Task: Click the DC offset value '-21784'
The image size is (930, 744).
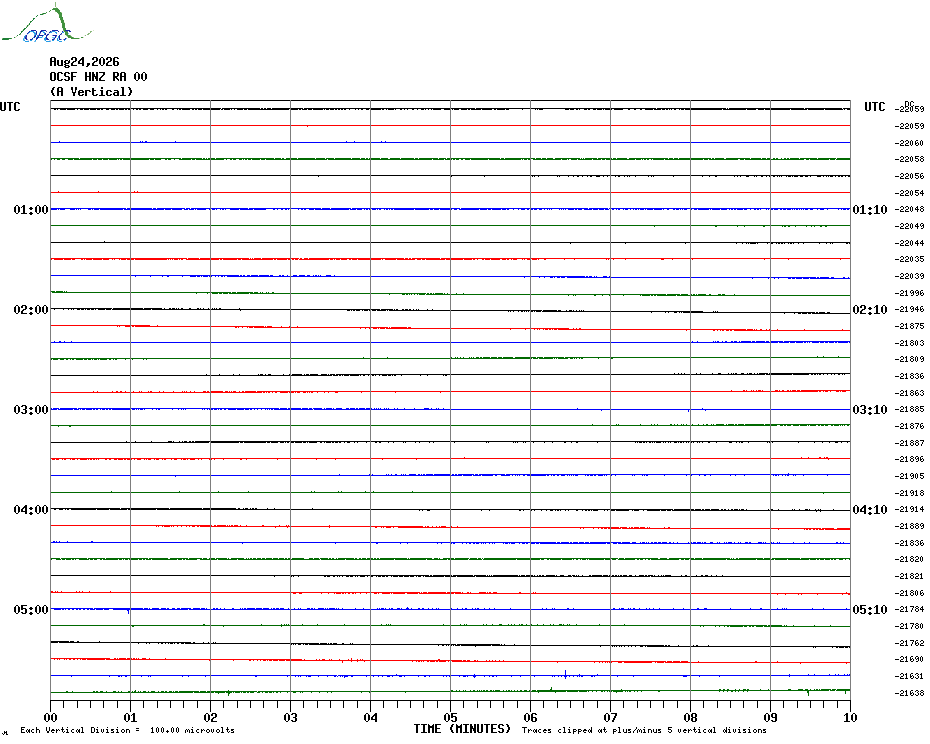Action: click(x=909, y=609)
